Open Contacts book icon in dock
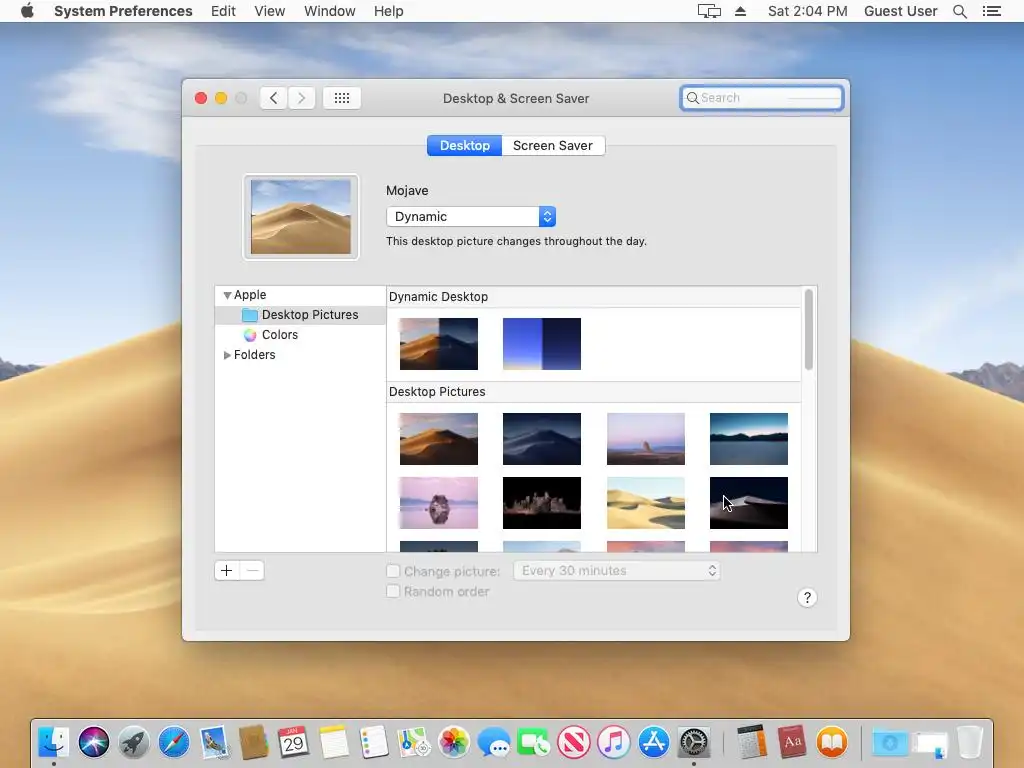This screenshot has height=768, width=1024. 253,743
